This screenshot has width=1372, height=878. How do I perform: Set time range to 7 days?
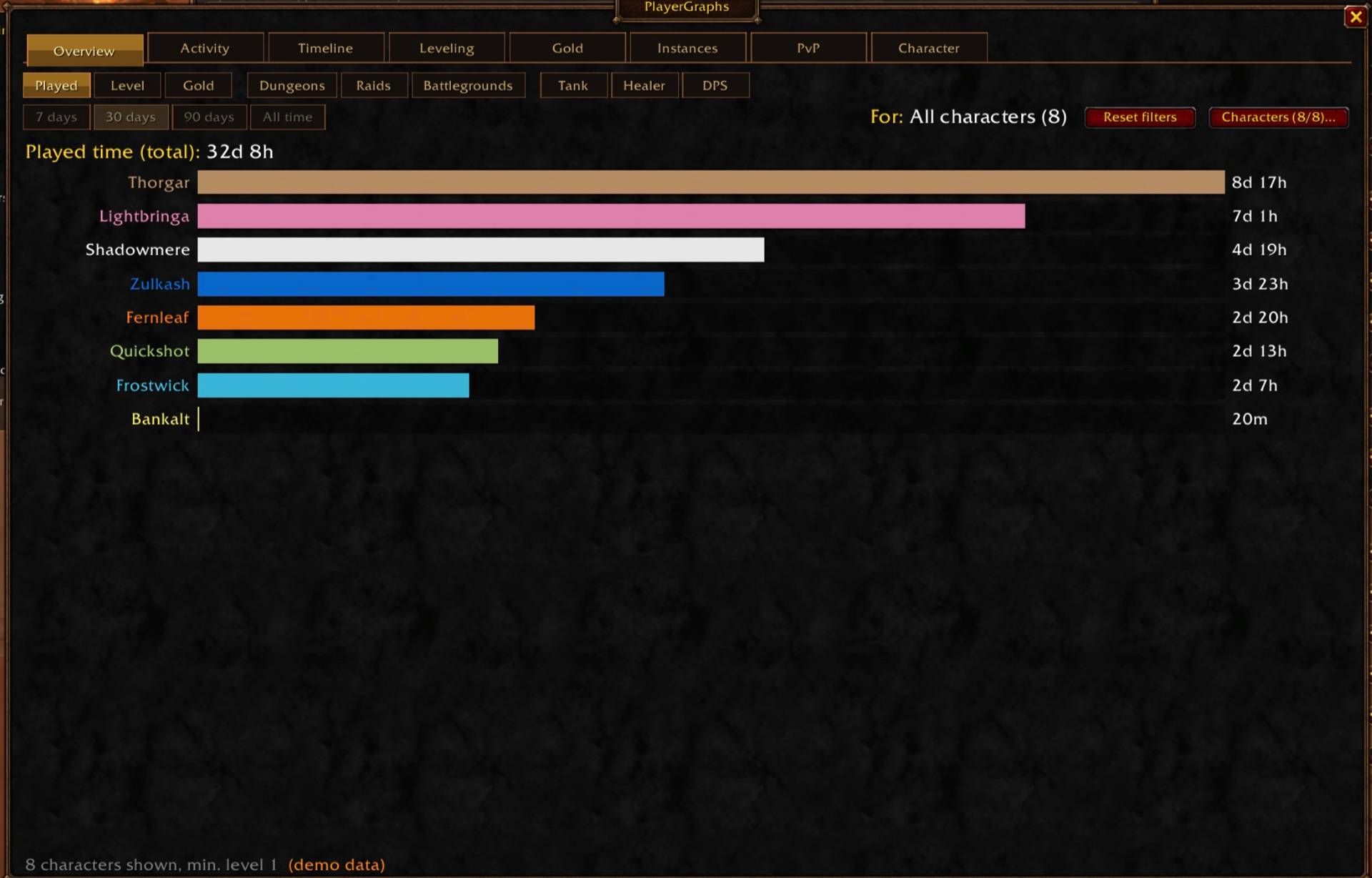[56, 117]
